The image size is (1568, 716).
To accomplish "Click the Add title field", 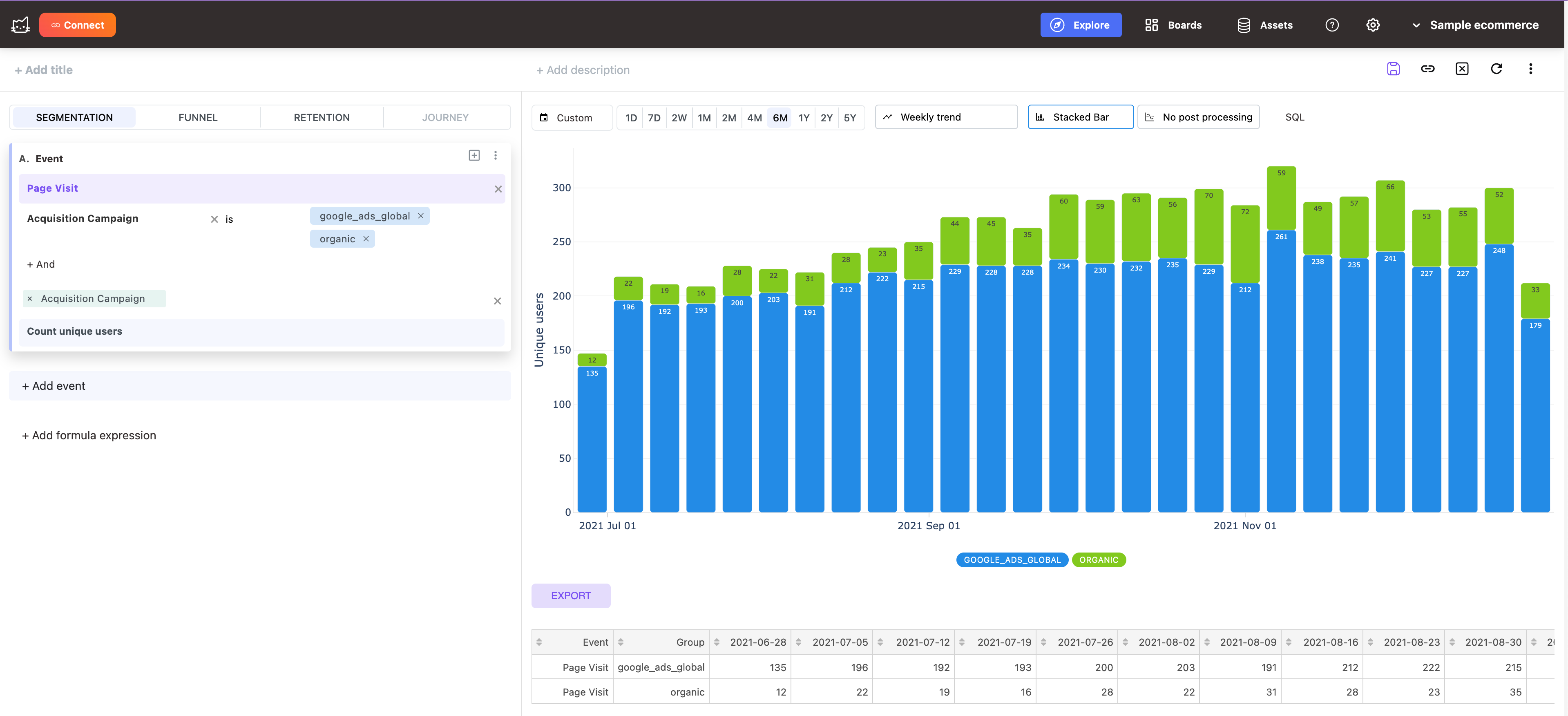I will tap(44, 70).
